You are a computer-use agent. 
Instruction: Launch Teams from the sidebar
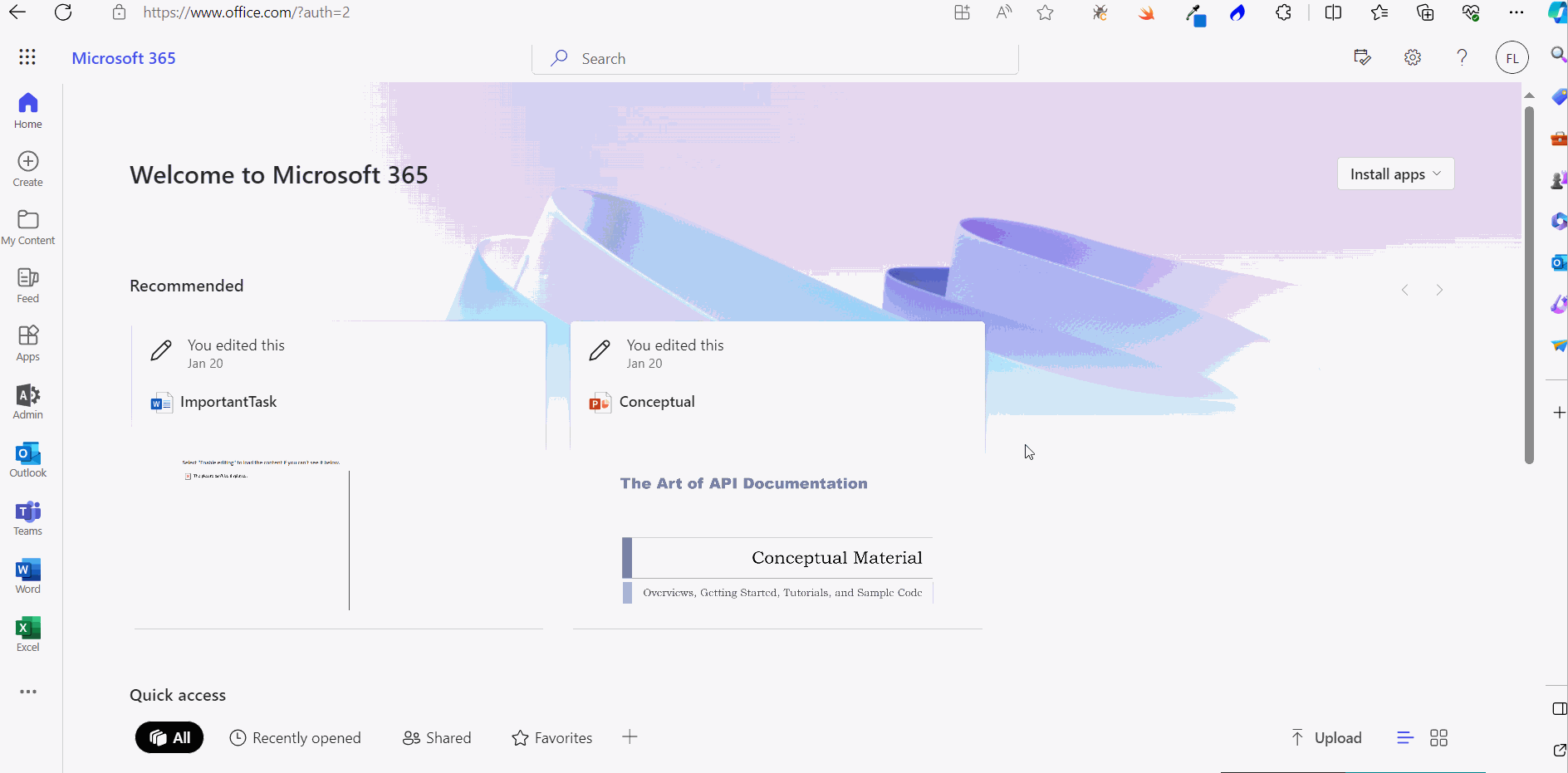(28, 518)
